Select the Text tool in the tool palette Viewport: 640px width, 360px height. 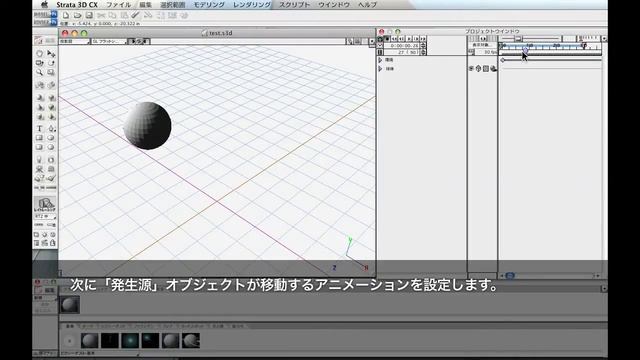coord(40,129)
